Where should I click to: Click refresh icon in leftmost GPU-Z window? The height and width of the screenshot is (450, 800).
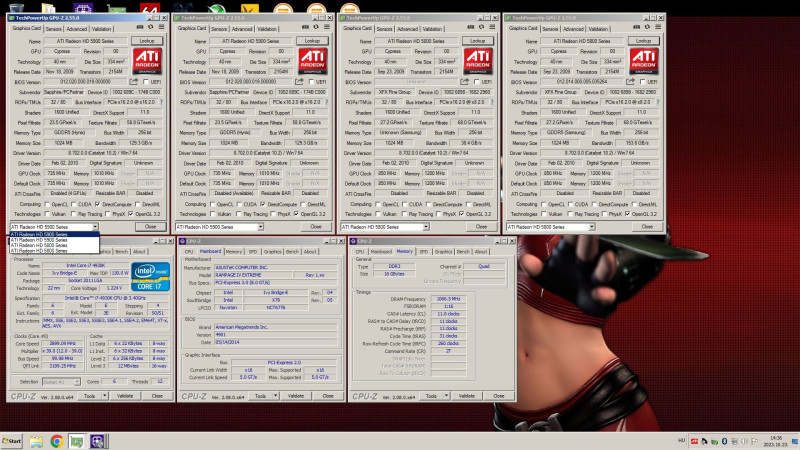pyautogui.click(x=151, y=27)
